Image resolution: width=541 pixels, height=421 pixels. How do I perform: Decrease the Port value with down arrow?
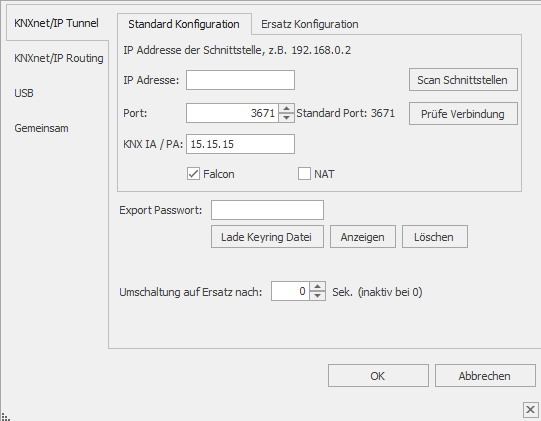(x=286, y=118)
